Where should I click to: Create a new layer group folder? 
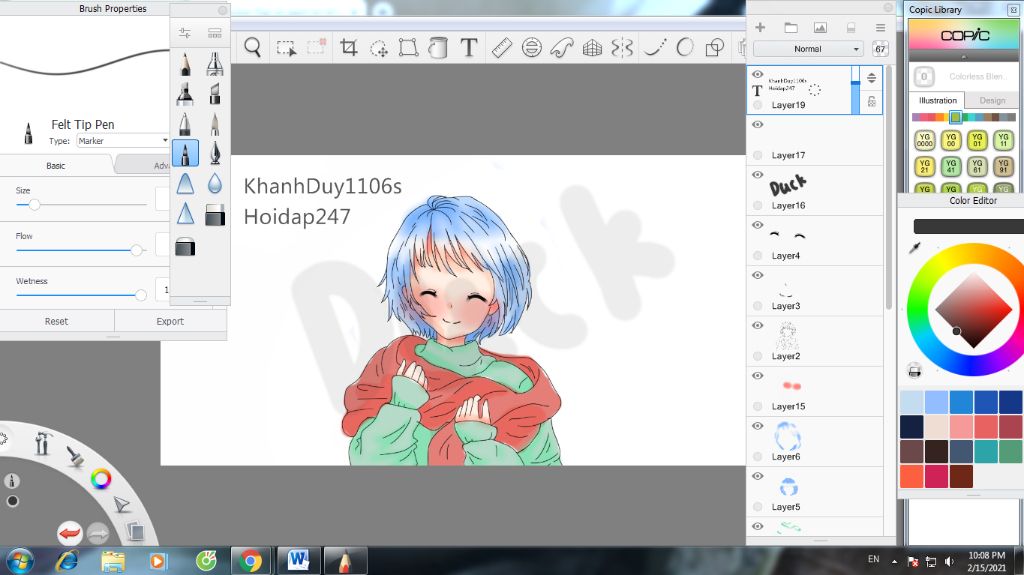pyautogui.click(x=791, y=27)
